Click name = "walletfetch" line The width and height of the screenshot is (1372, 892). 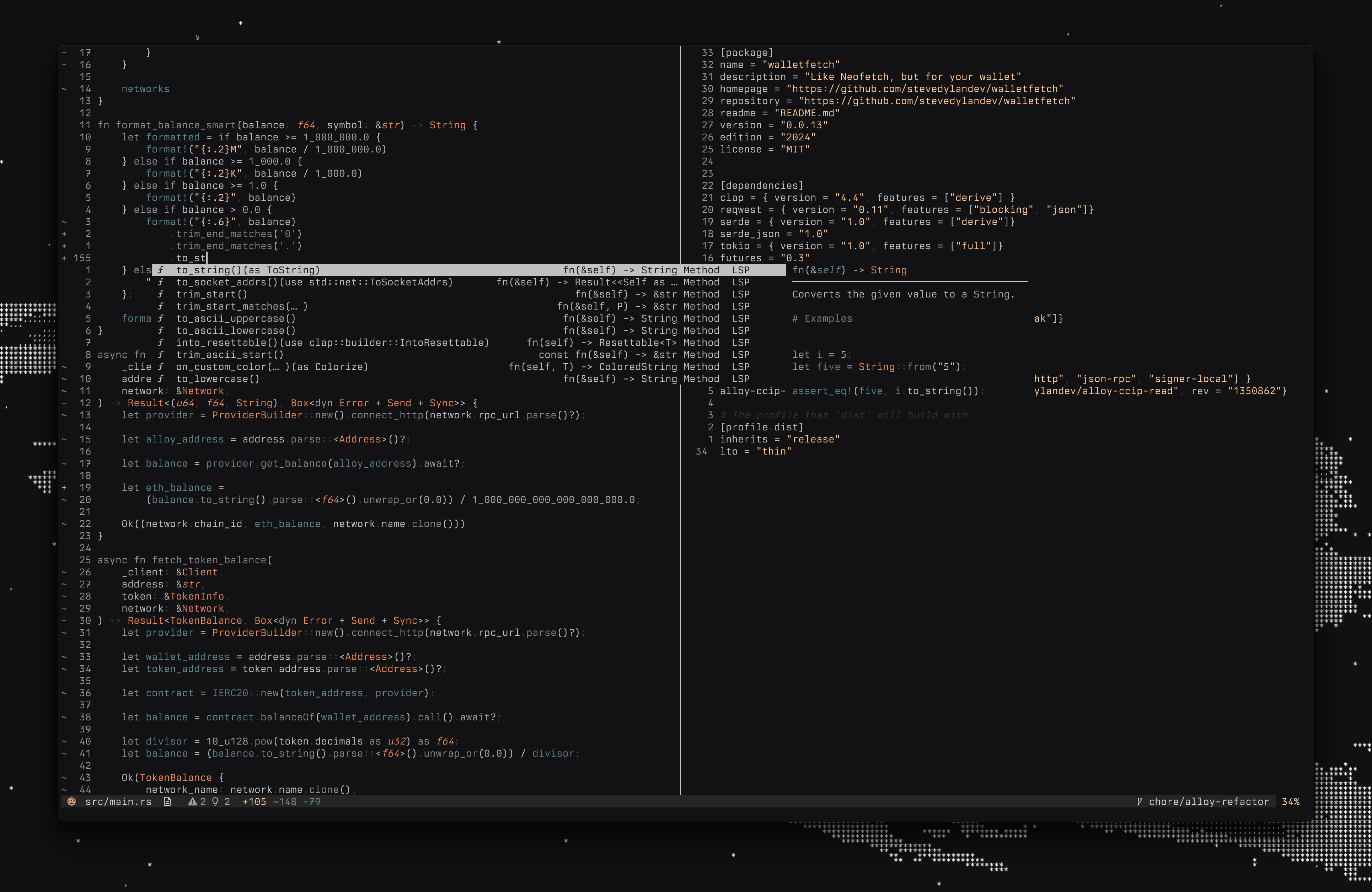(x=779, y=65)
